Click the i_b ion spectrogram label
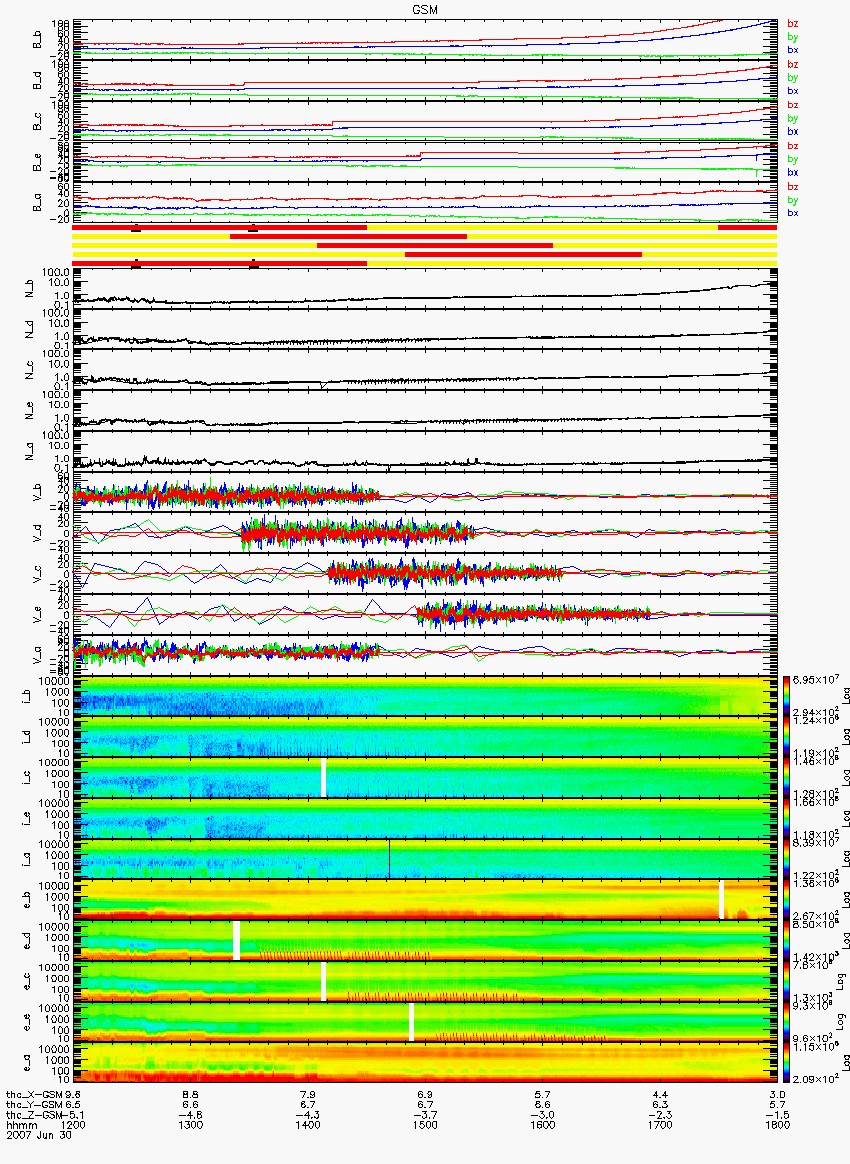Image resolution: width=850 pixels, height=1164 pixels. coord(26,697)
